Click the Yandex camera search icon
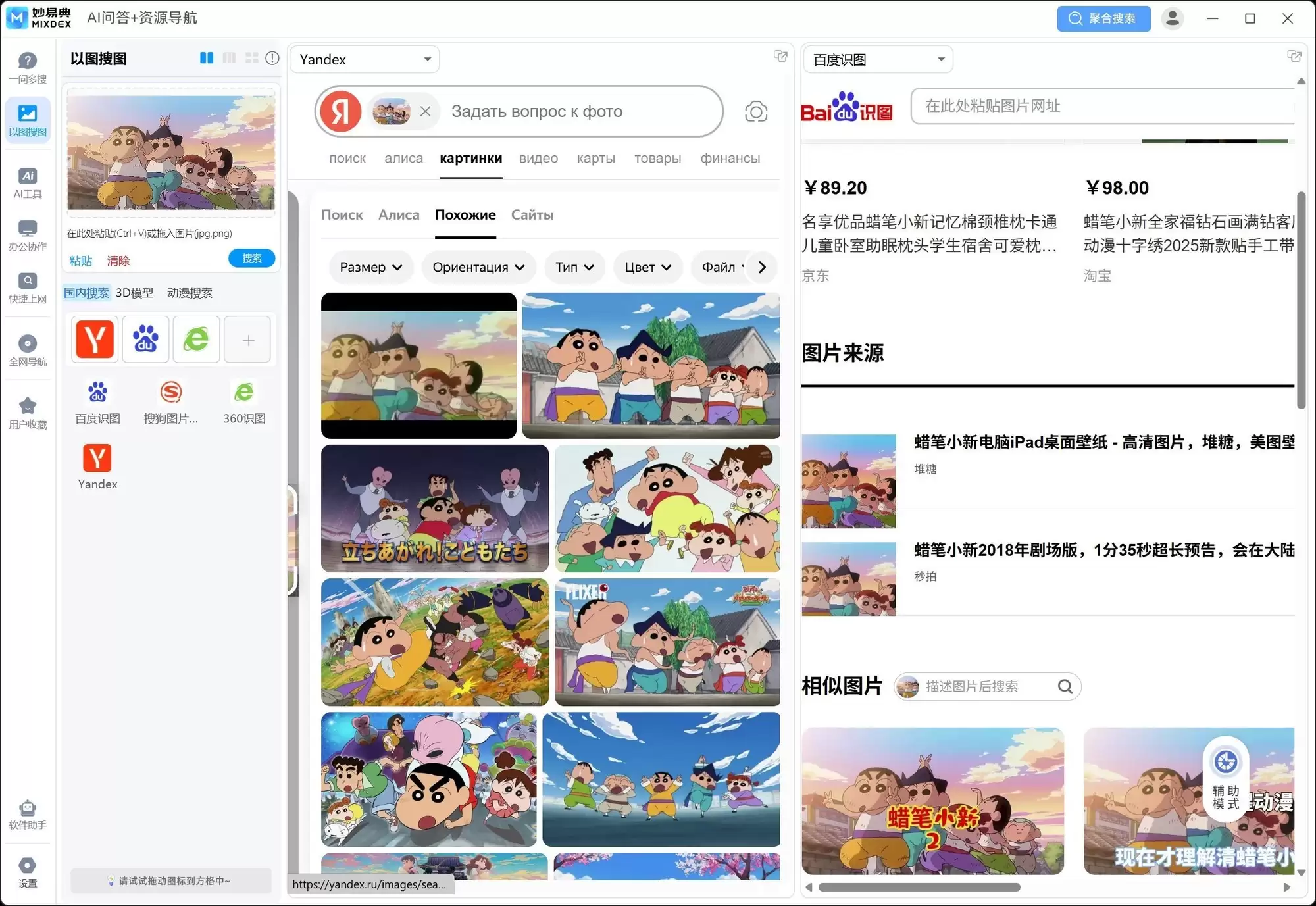Viewport: 1316px width, 906px height. click(756, 112)
